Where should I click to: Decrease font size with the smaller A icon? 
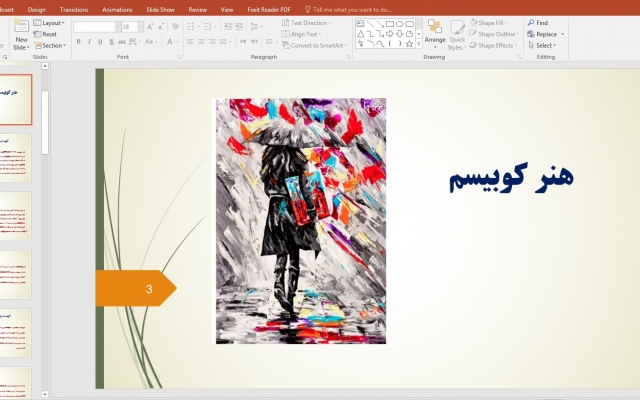[x=161, y=27]
